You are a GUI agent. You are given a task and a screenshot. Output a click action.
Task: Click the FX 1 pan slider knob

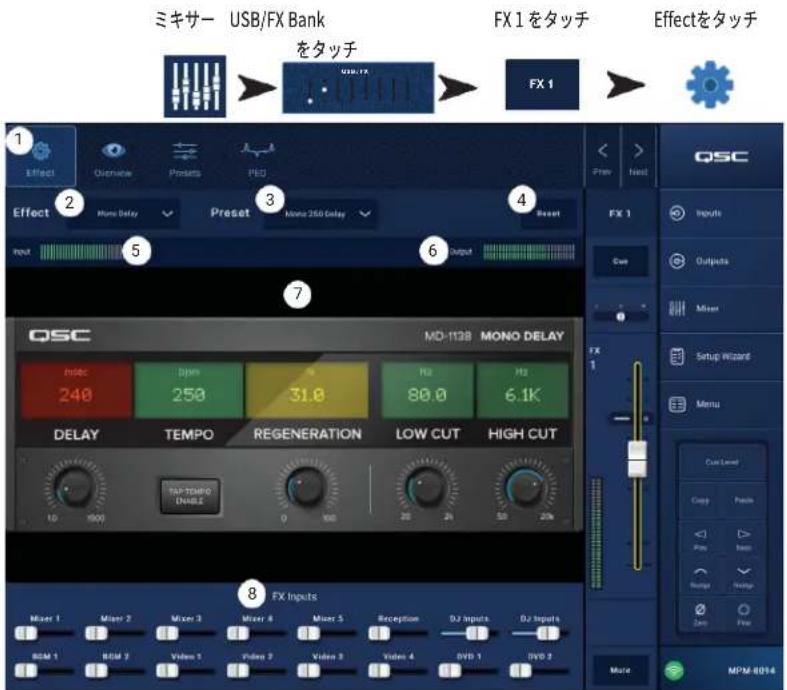(621, 317)
